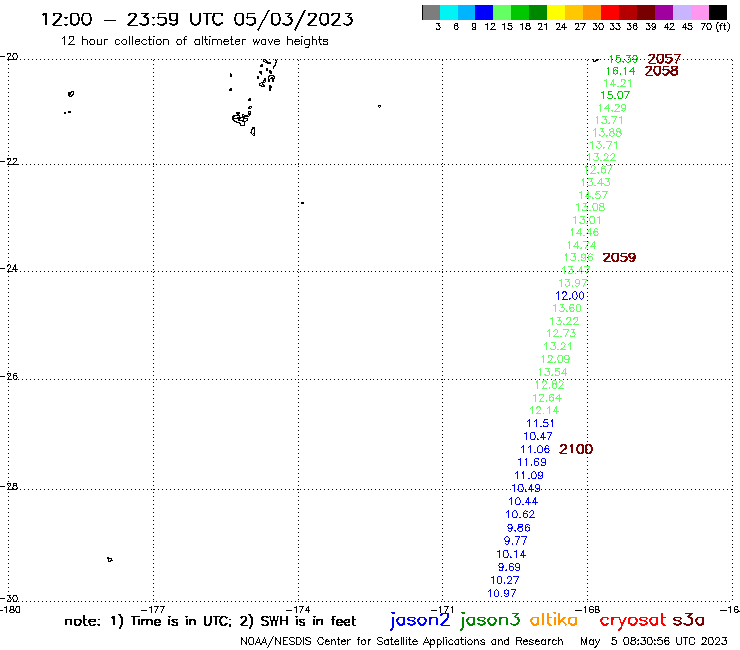
Task: Select the pure blue swatch in the legend
Action: [x=485, y=12]
